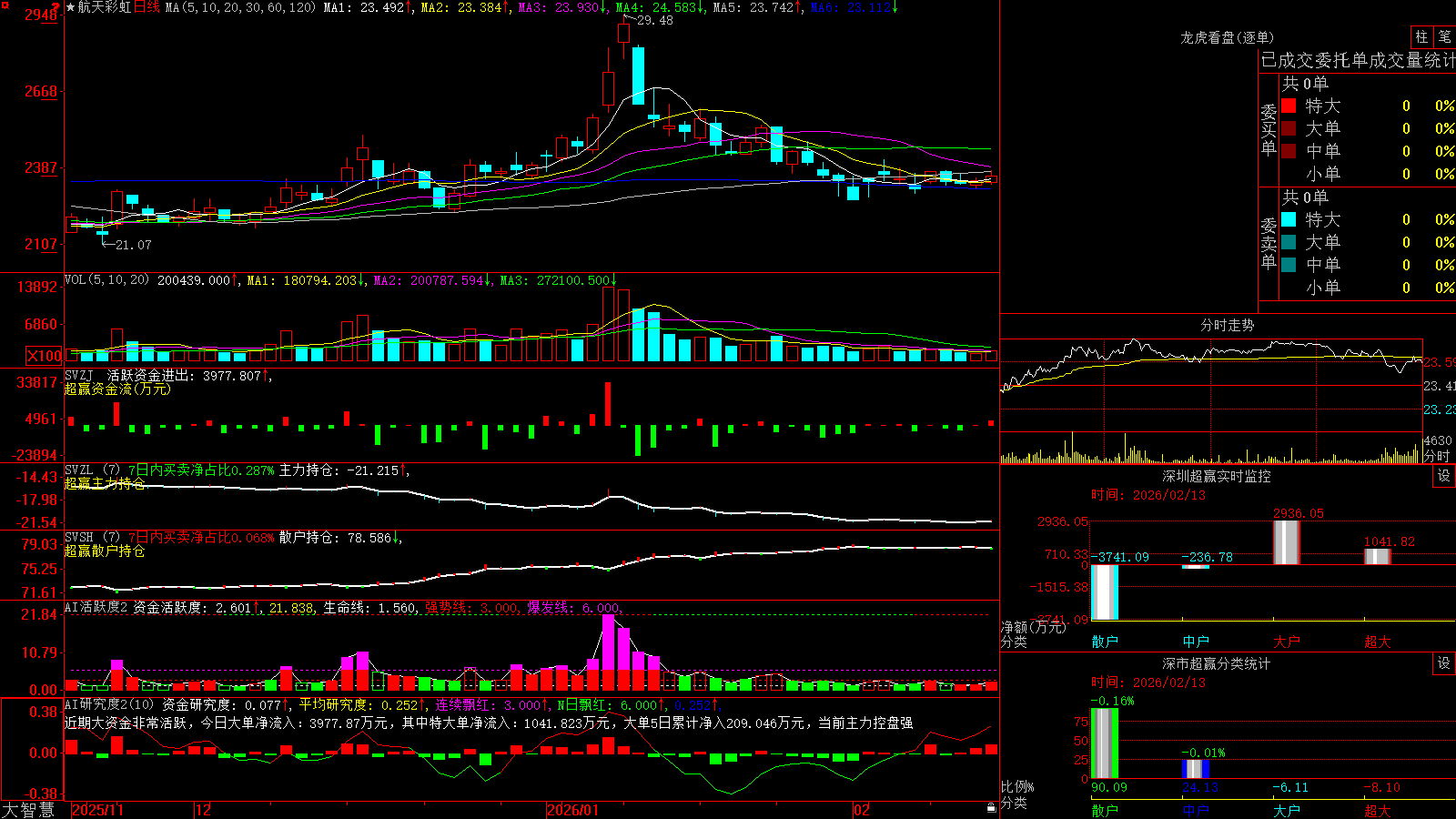Click the 连续飘红 value label
The height and width of the screenshot is (819, 1456).
(490, 704)
